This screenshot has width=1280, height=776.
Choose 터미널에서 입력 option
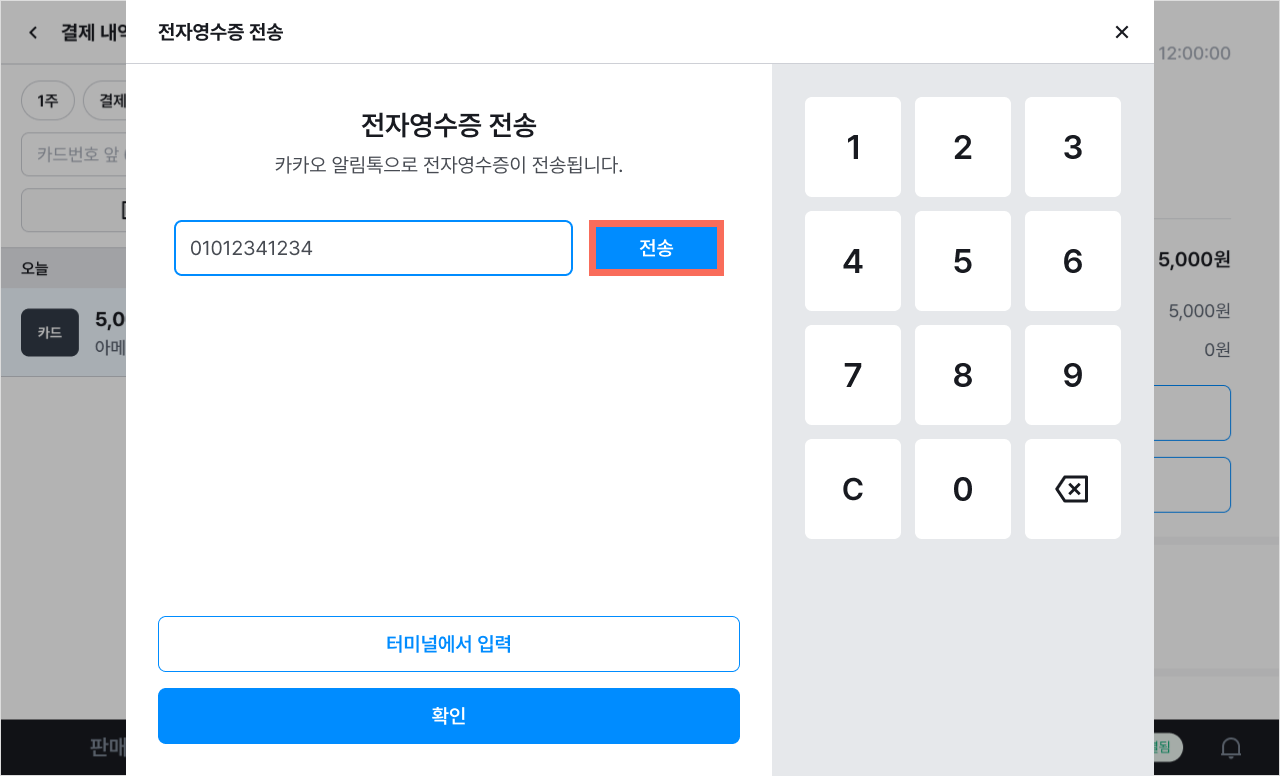pyautogui.click(x=449, y=644)
